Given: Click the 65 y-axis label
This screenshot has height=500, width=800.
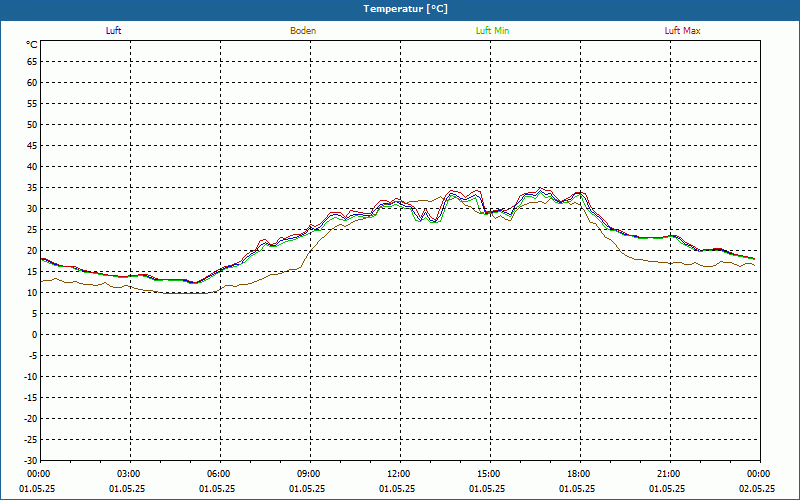Looking at the screenshot, I should [x=32, y=62].
